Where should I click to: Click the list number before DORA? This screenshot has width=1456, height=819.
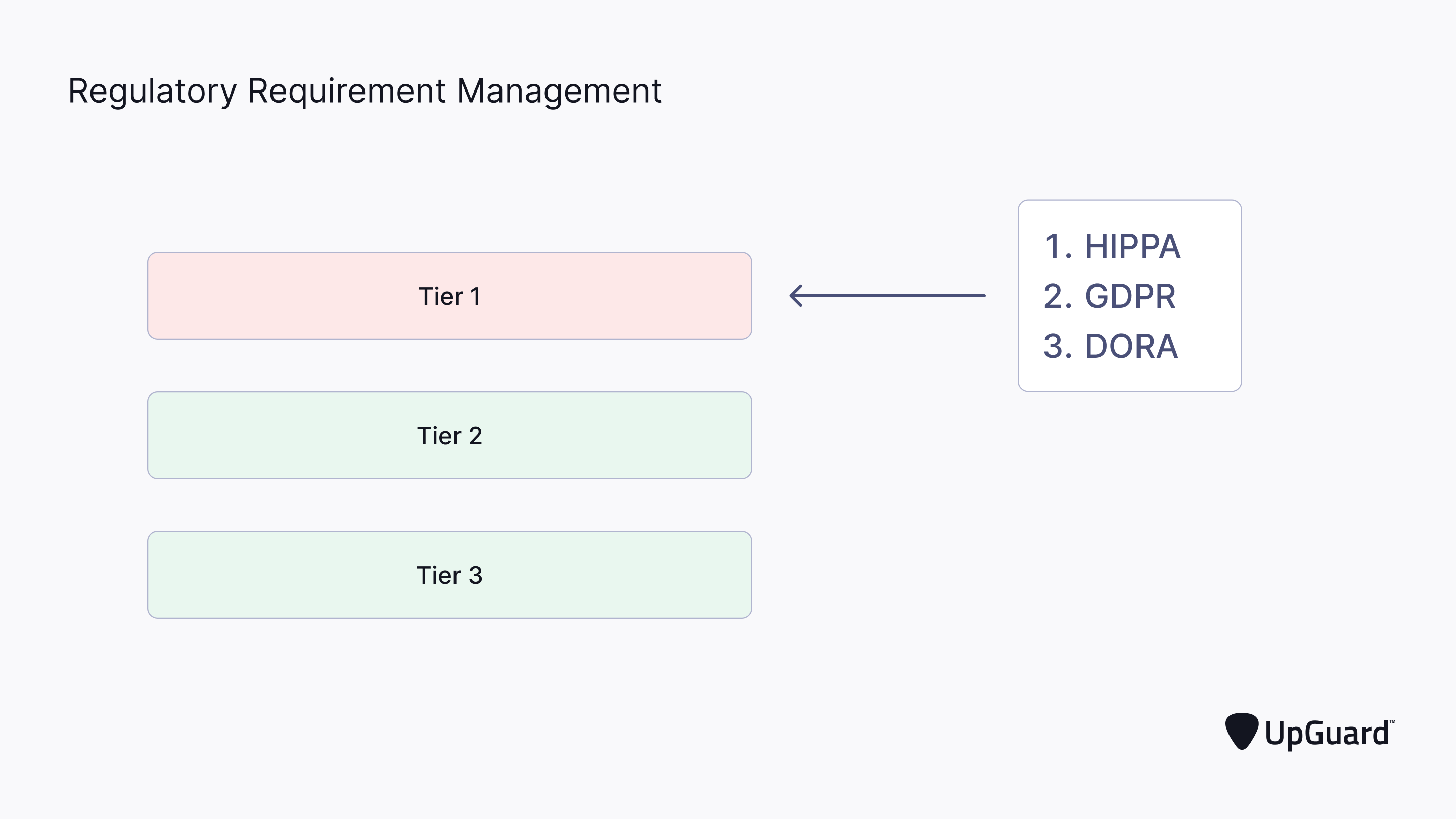1056,346
